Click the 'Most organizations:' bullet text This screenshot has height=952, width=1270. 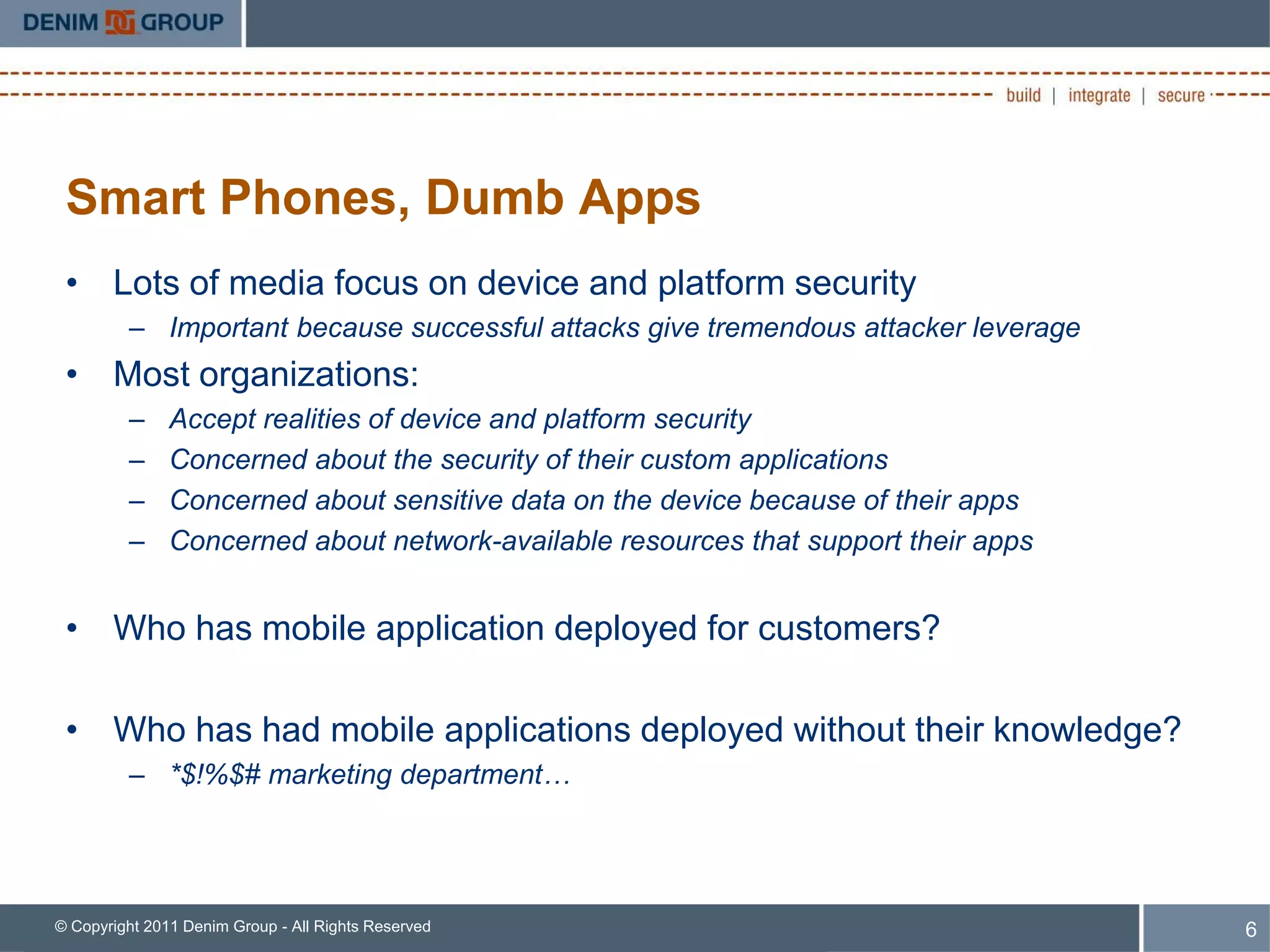click(x=266, y=374)
